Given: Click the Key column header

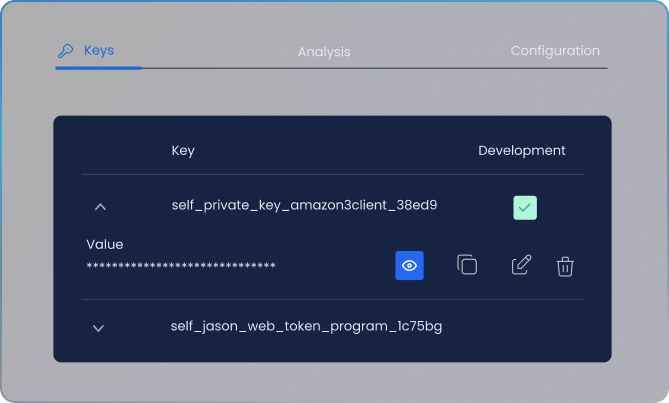Looking at the screenshot, I should pos(183,151).
